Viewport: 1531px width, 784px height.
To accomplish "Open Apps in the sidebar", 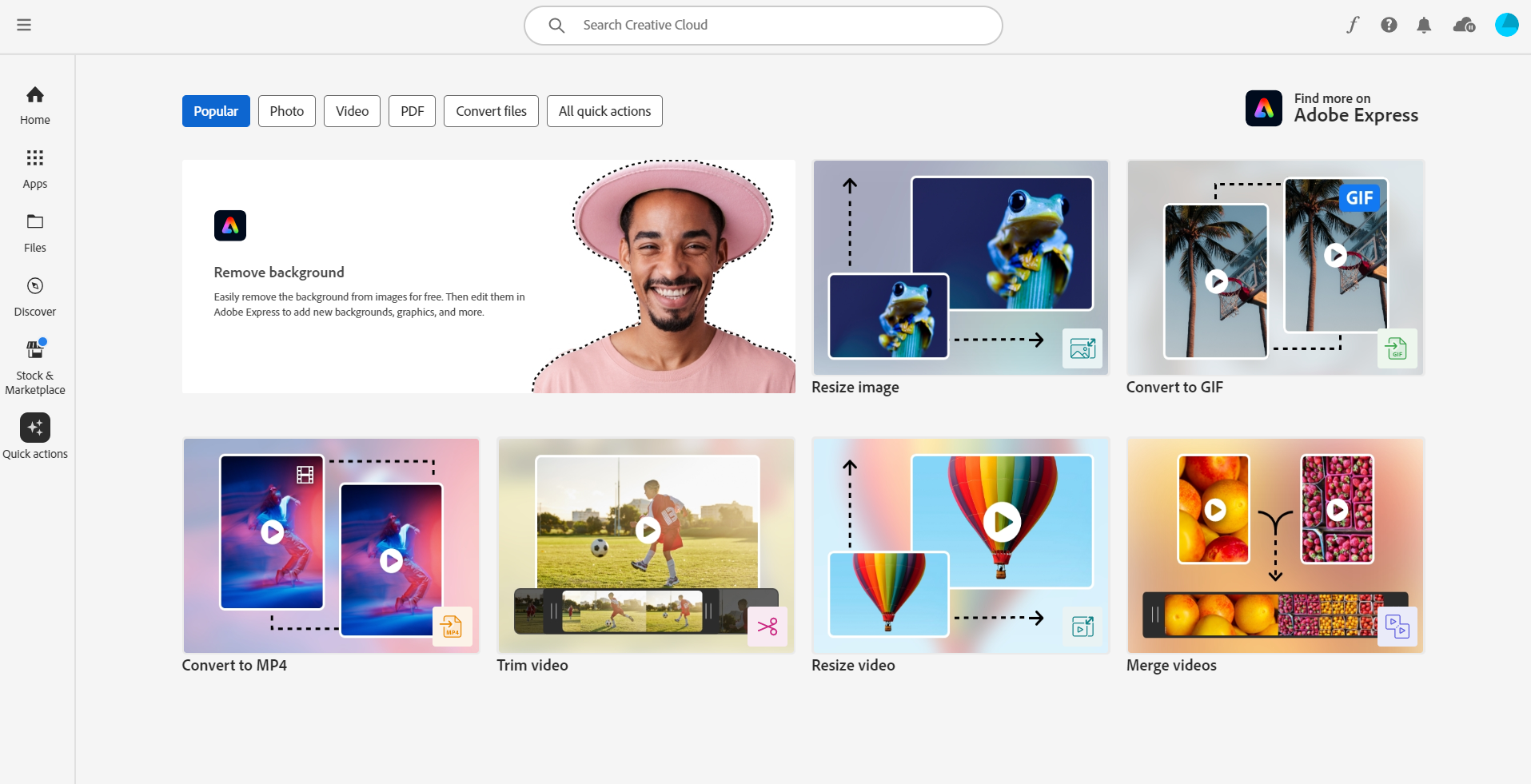I will [35, 169].
